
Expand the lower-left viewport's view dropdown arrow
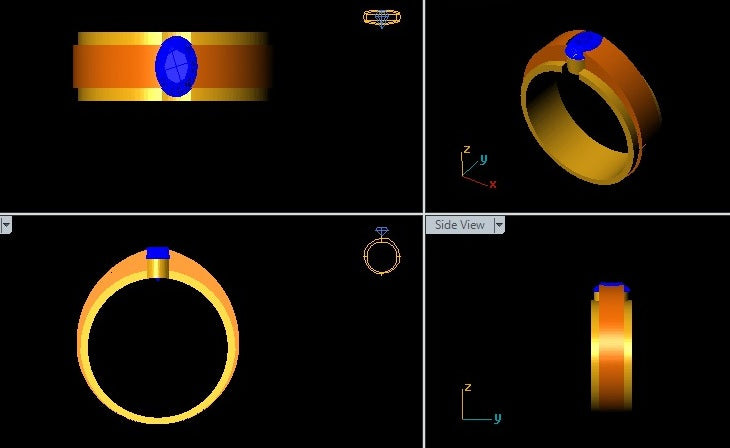pyautogui.click(x=6, y=225)
